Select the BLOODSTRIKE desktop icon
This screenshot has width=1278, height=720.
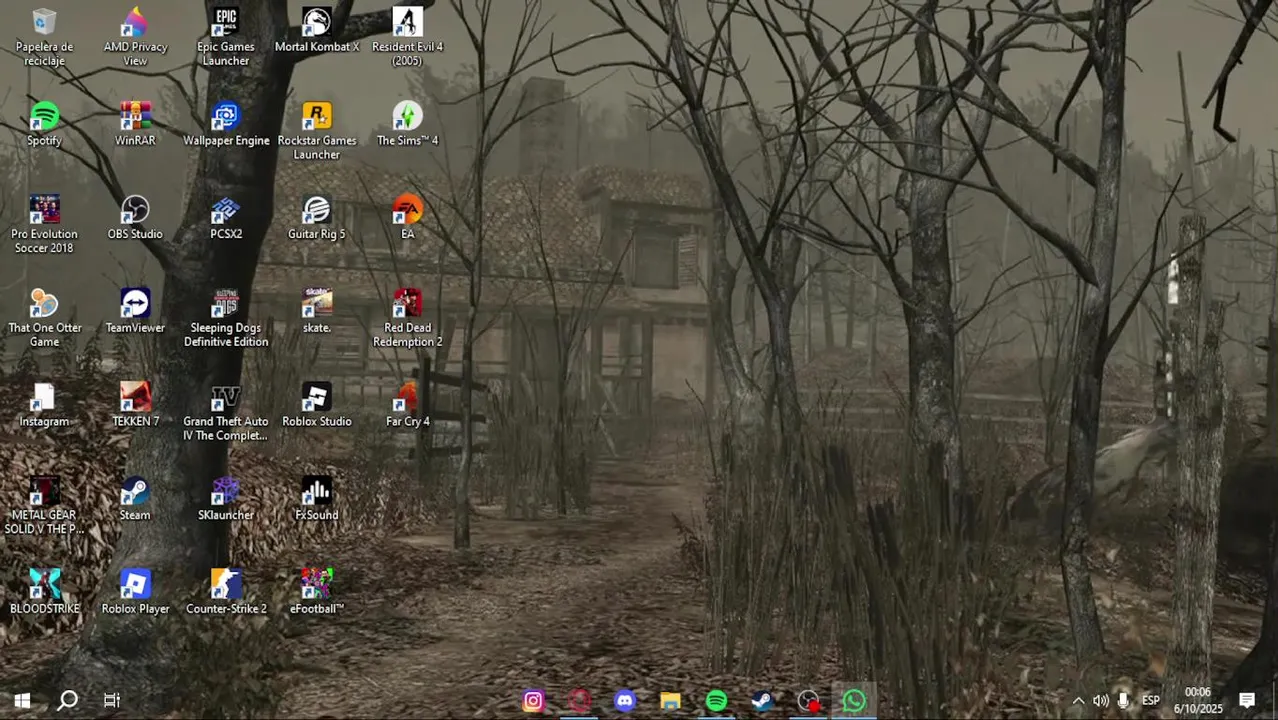click(x=44, y=591)
